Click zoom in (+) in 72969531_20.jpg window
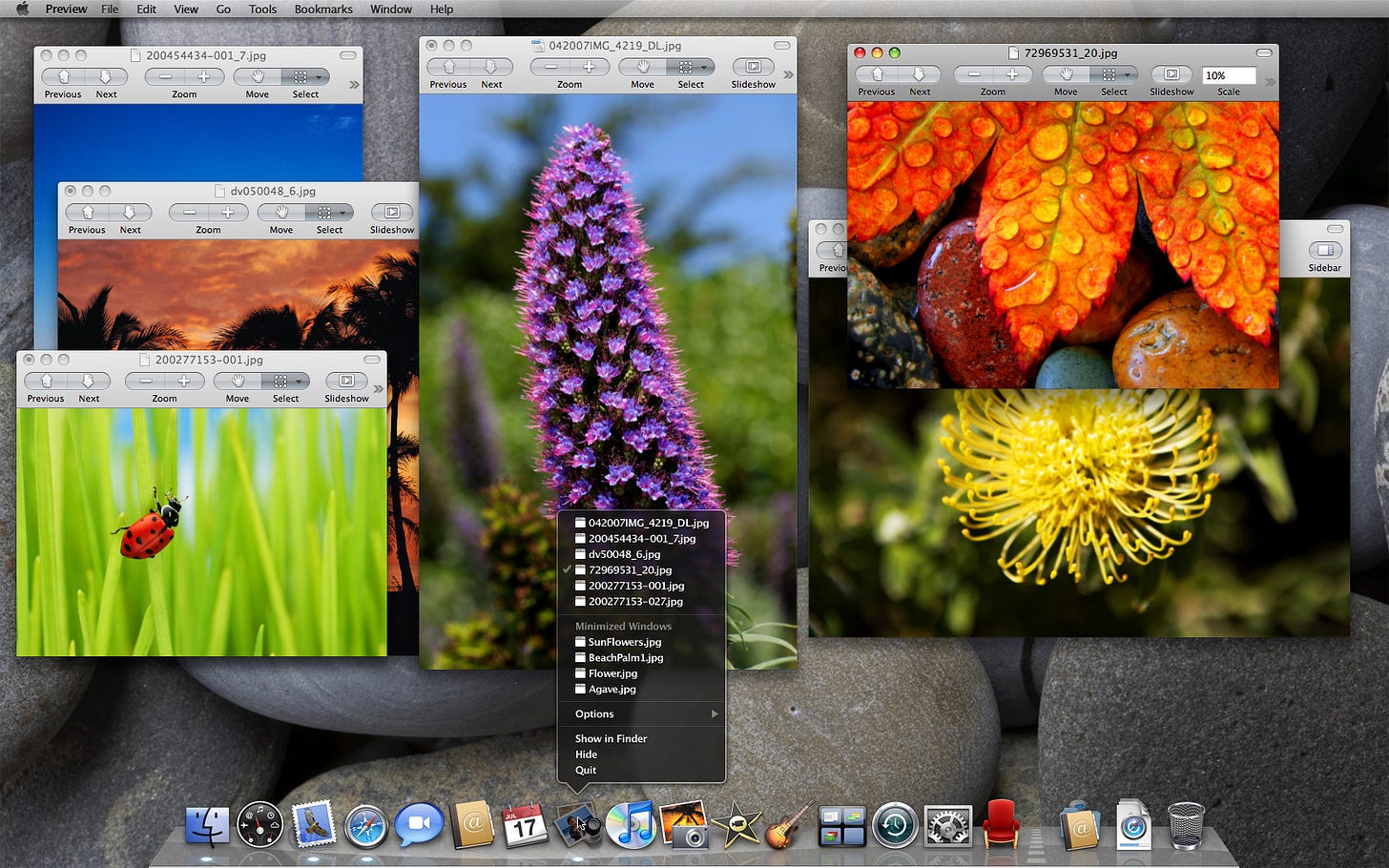Image resolution: width=1389 pixels, height=868 pixels. click(1012, 74)
